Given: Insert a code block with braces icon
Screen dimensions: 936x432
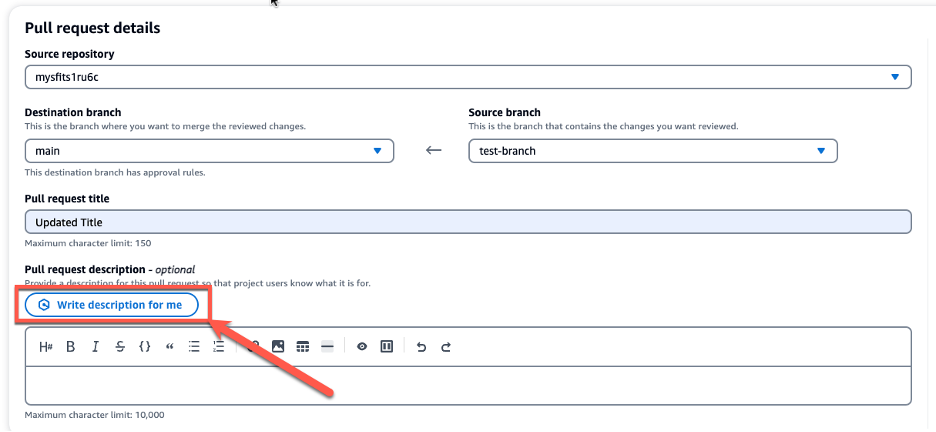Looking at the screenshot, I should coord(144,347).
